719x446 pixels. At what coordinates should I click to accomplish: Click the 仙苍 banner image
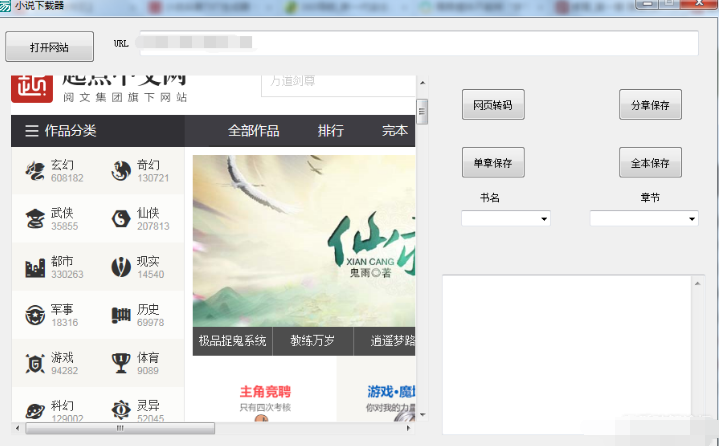tap(304, 241)
